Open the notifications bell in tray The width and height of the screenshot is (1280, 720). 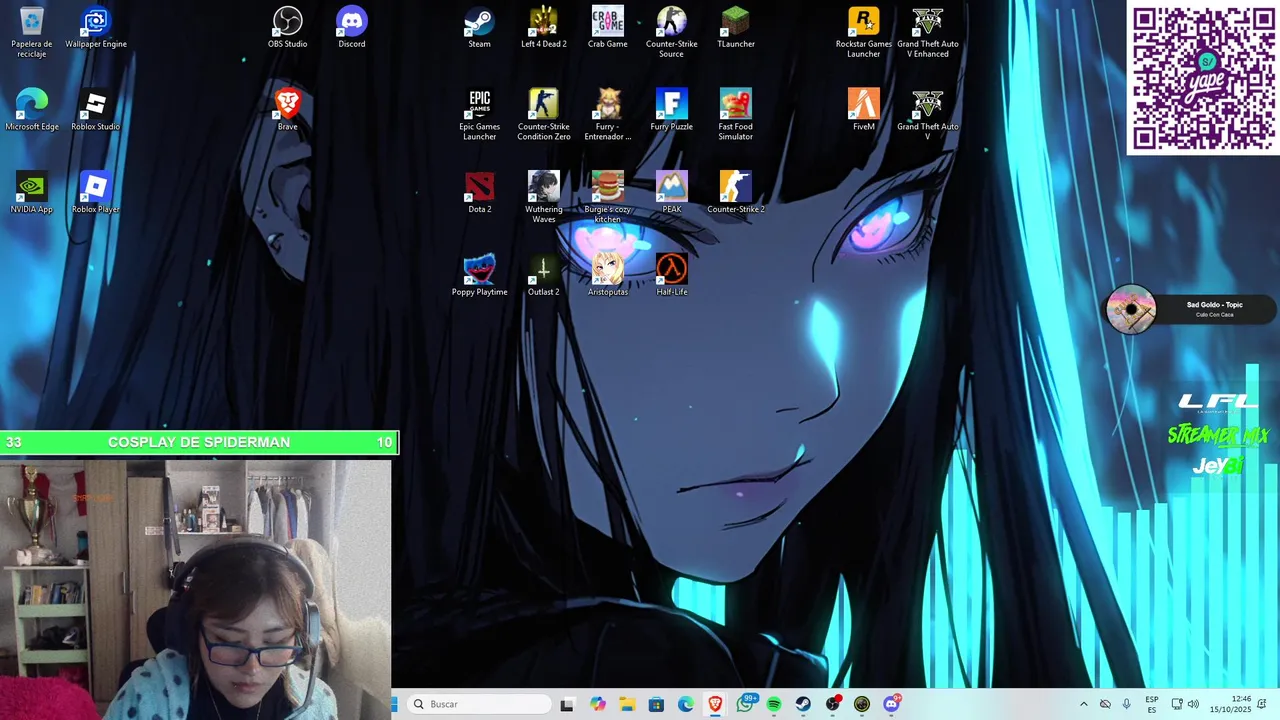click(1263, 704)
